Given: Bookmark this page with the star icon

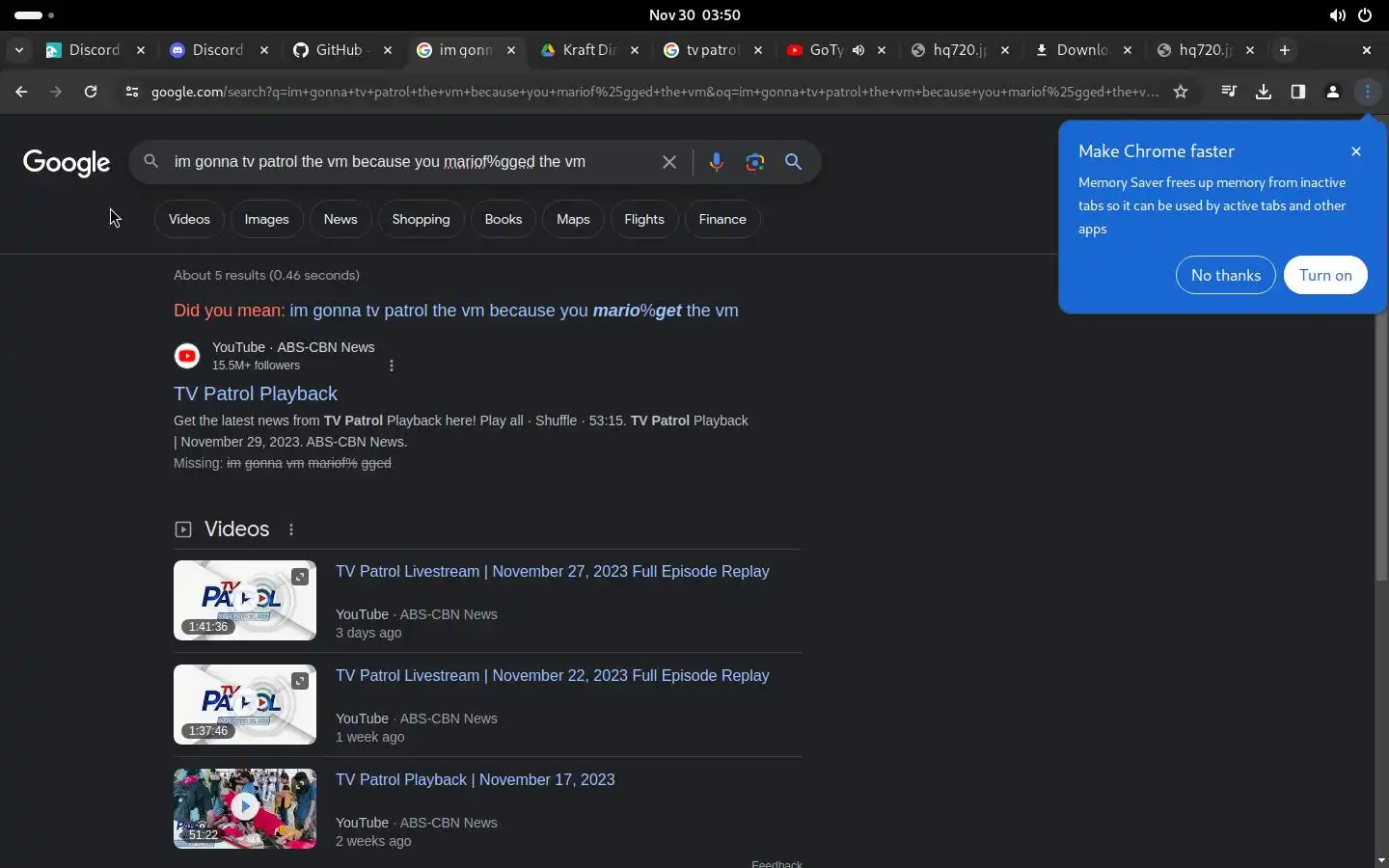Looking at the screenshot, I should [x=1181, y=92].
